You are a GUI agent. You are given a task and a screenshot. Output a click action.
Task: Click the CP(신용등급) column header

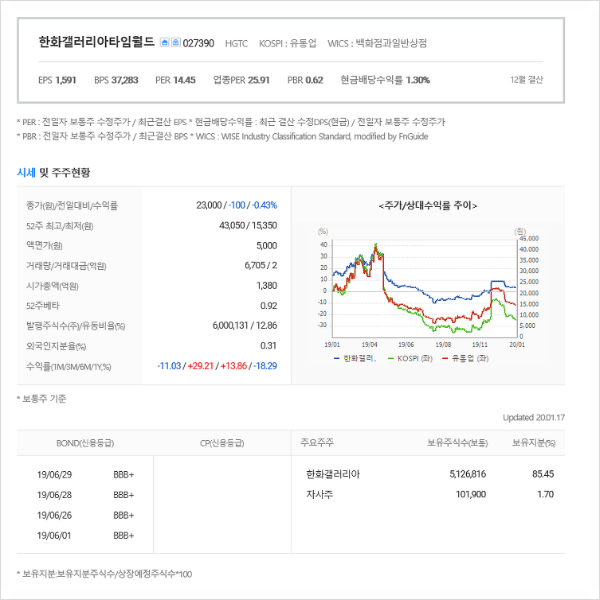pos(222,443)
